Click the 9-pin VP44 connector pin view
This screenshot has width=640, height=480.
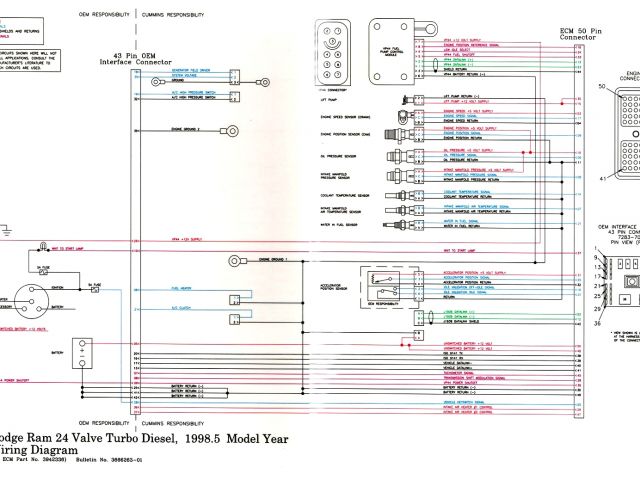pos(331,53)
